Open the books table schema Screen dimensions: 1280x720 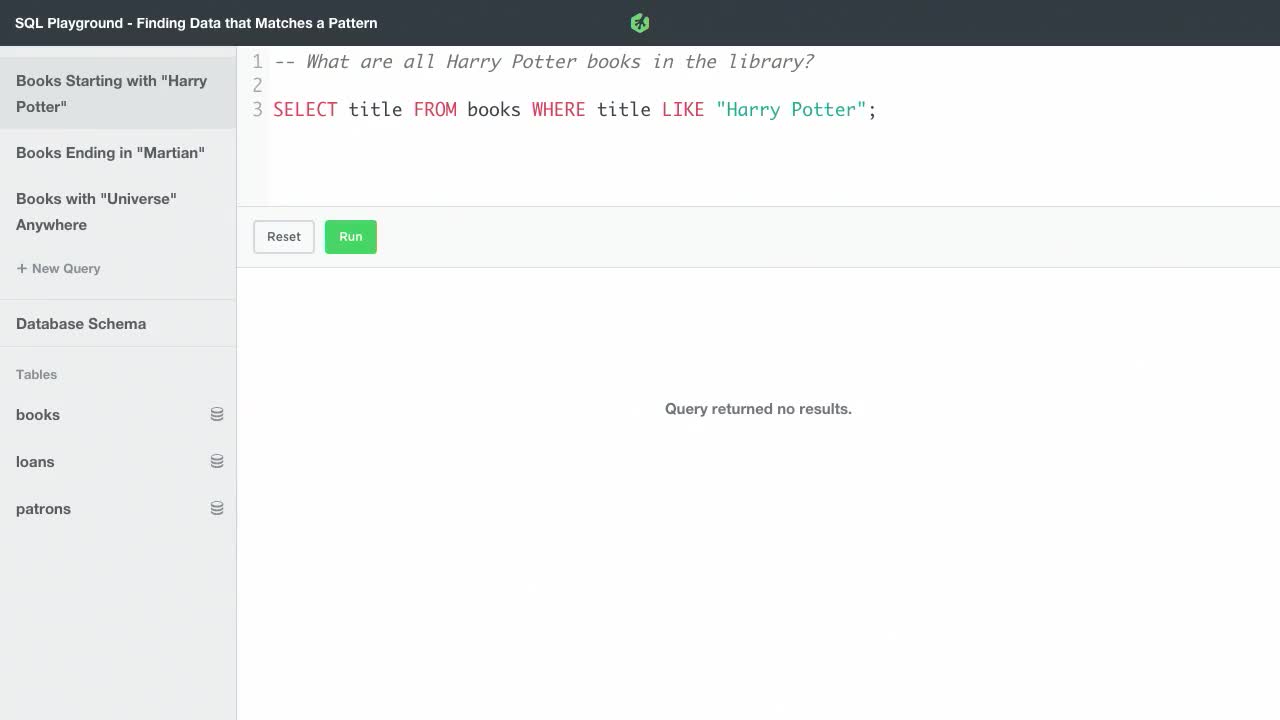(37, 414)
